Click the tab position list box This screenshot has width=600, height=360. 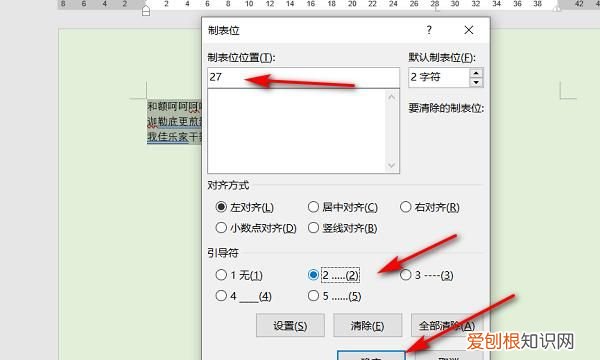[x=297, y=131]
